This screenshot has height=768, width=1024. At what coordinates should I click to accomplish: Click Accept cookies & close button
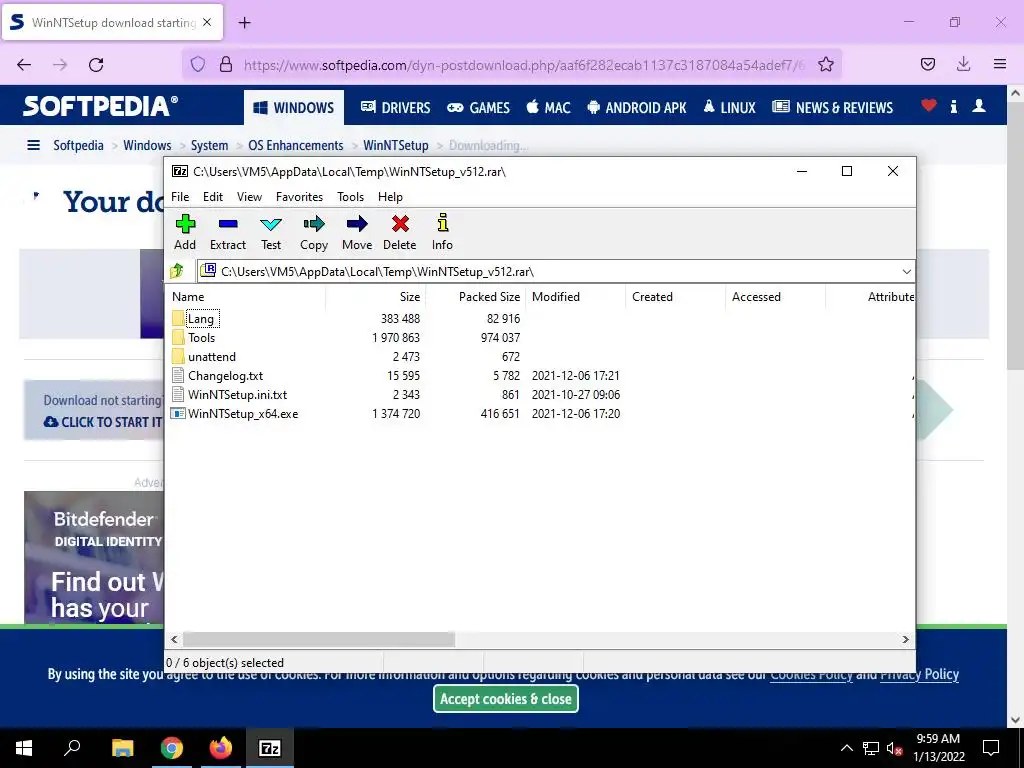pyautogui.click(x=505, y=699)
